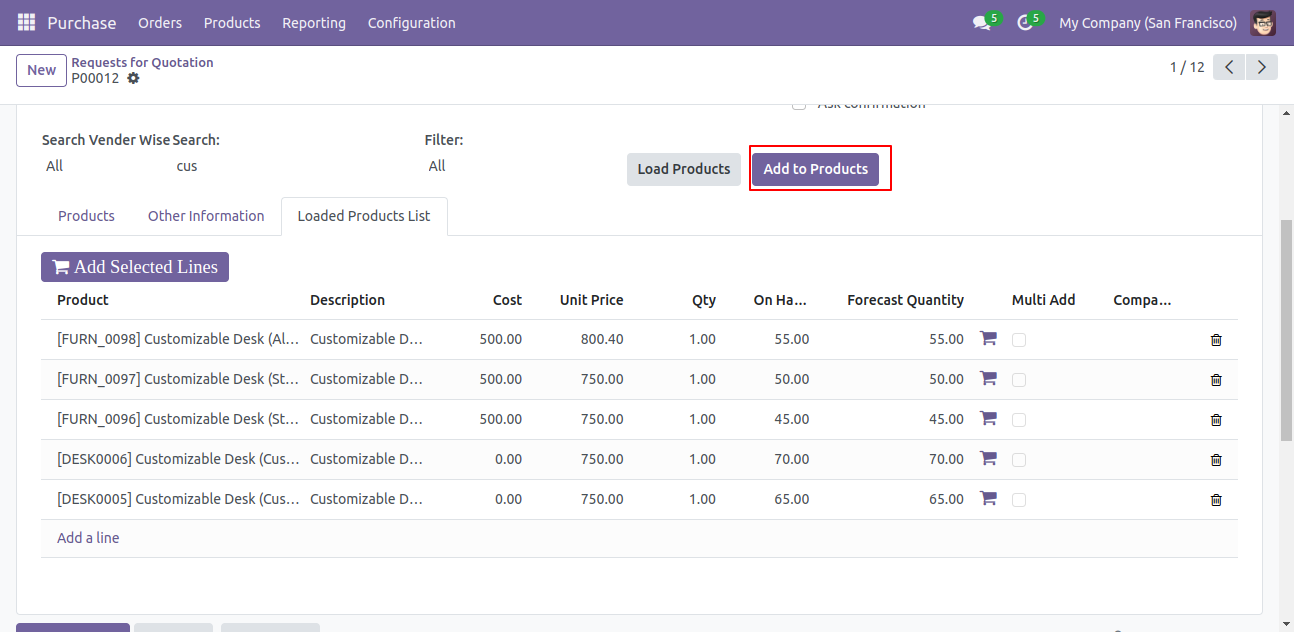Select product cell [FURN_0097] Customizable Desk
Viewport: 1294px width, 632px height.
tap(178, 379)
